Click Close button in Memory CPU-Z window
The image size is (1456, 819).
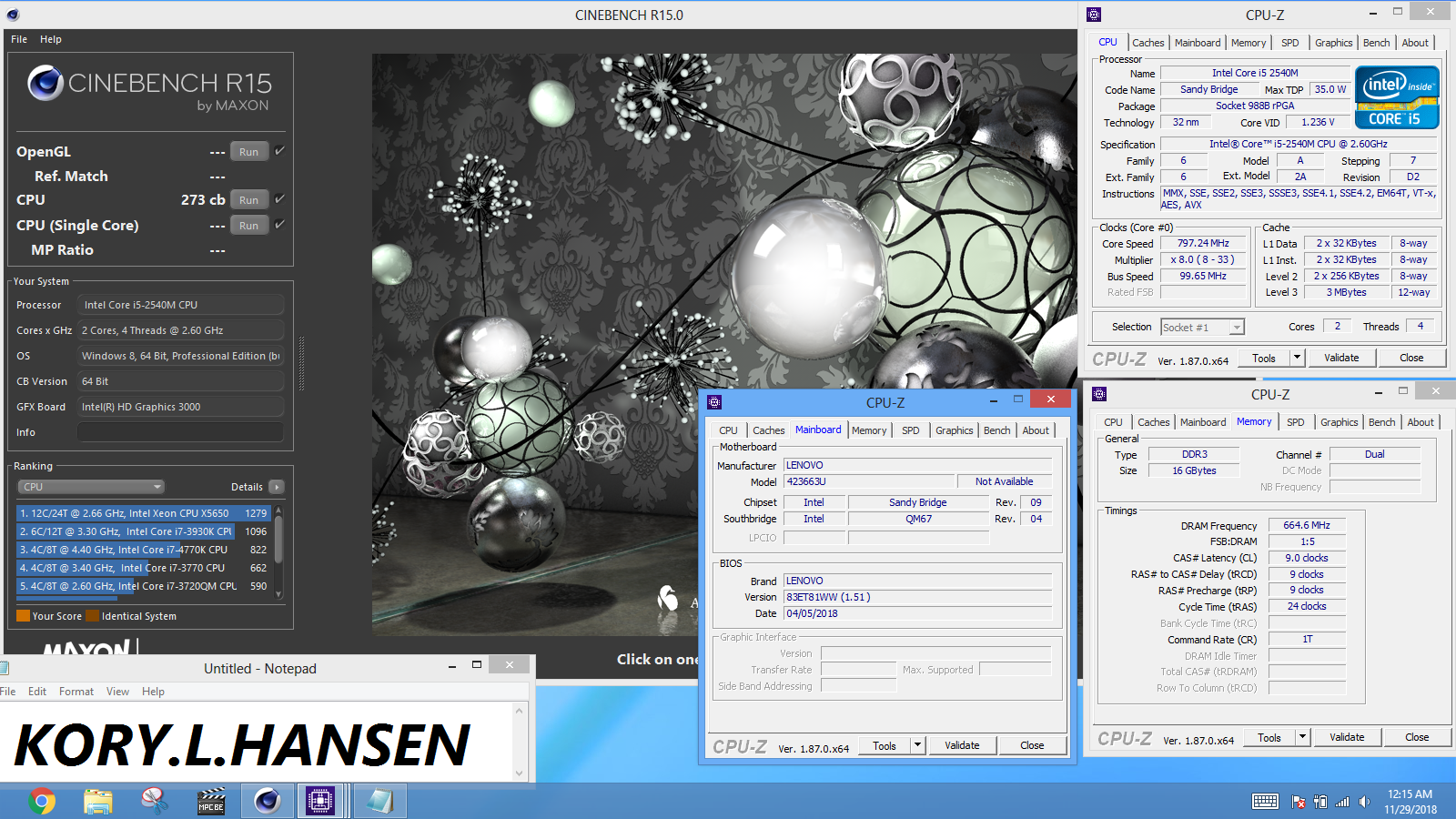click(1417, 737)
